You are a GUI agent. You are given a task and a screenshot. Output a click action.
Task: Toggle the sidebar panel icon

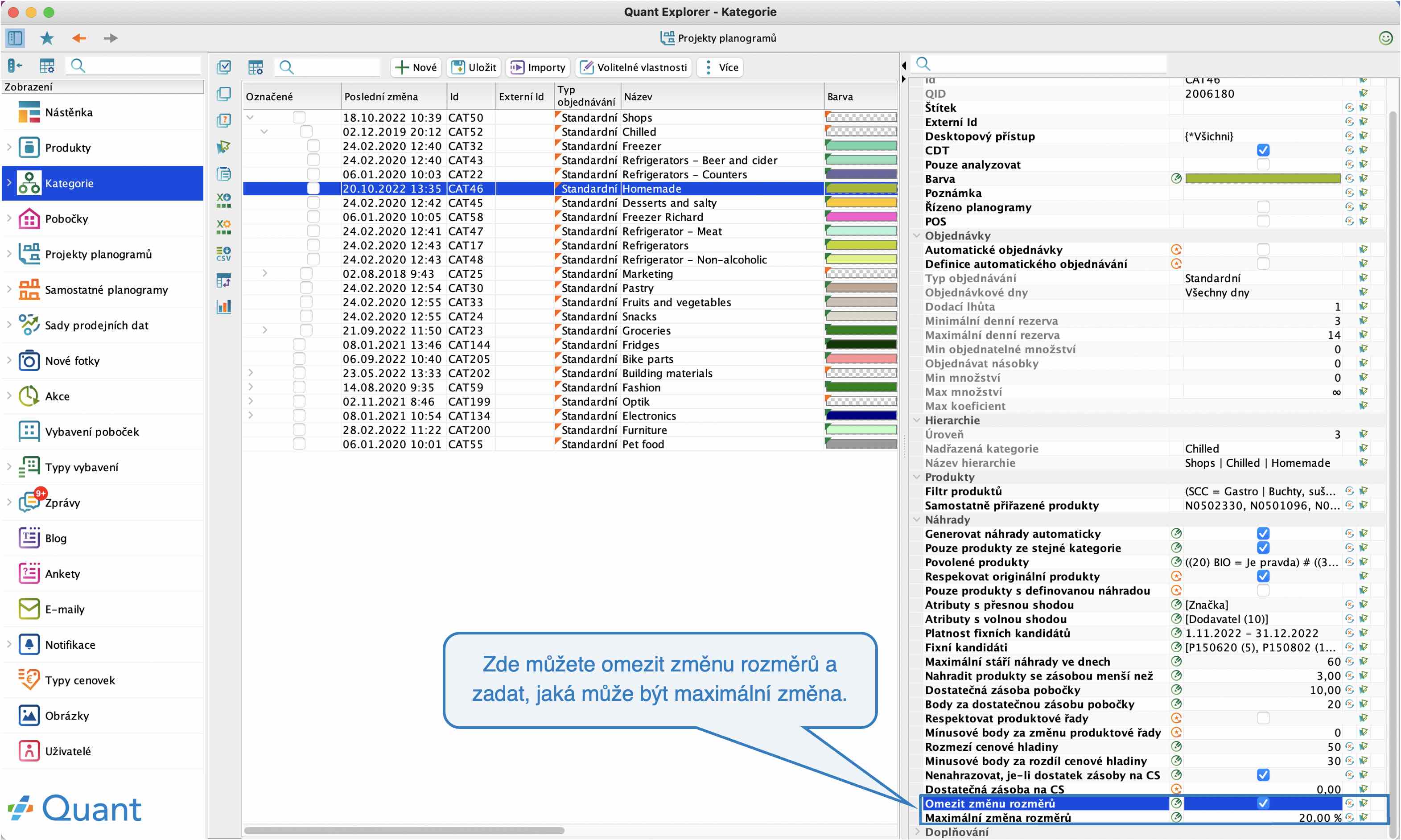15,38
